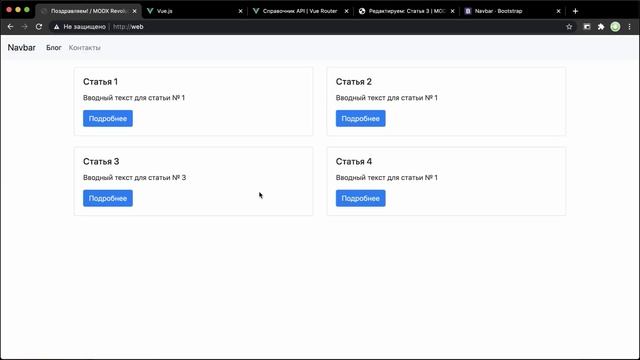
Task: Close the 'Редактируем: Статья 3' tab
Action: (x=452, y=11)
